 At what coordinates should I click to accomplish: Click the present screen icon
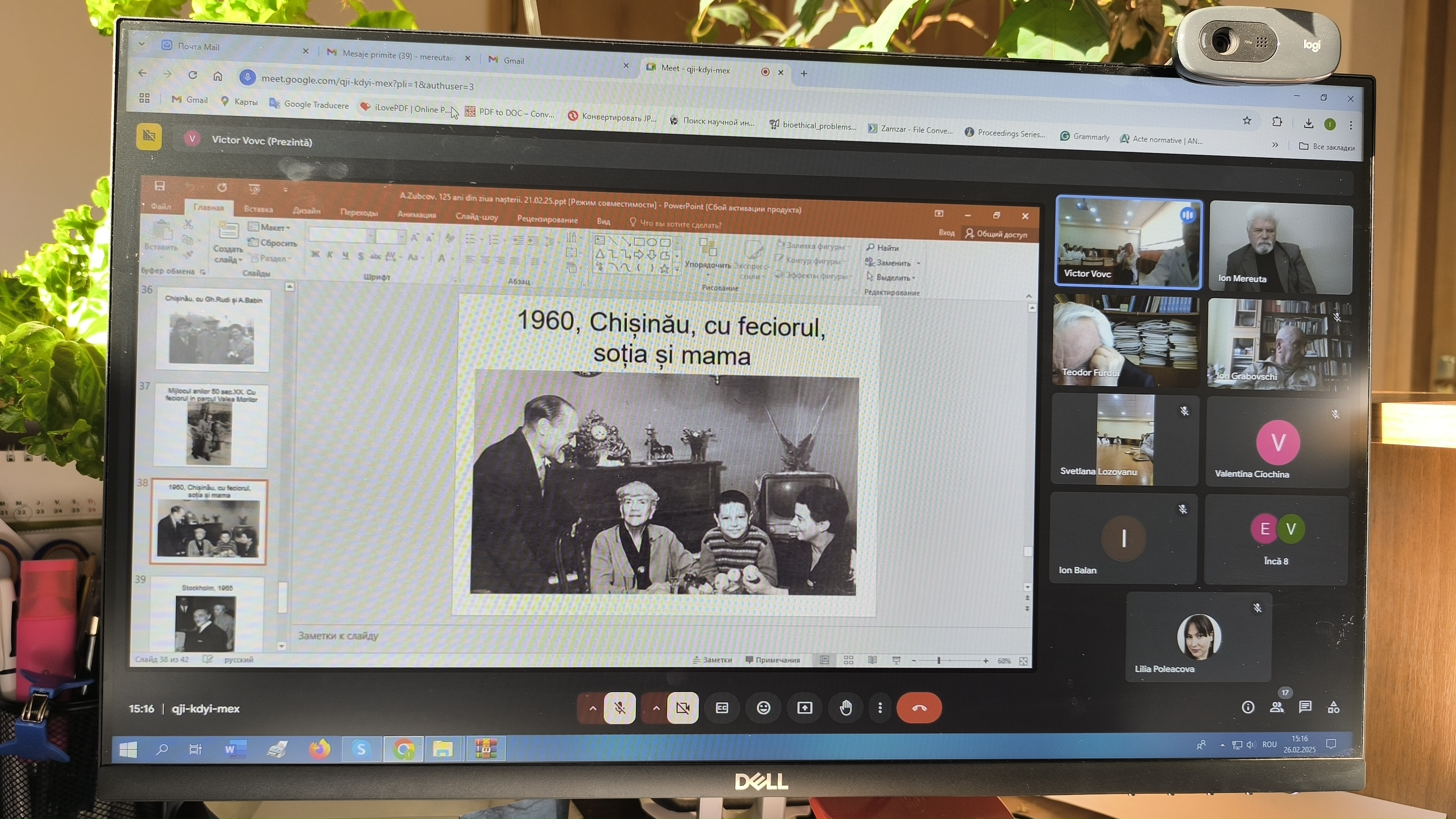pyautogui.click(x=804, y=707)
